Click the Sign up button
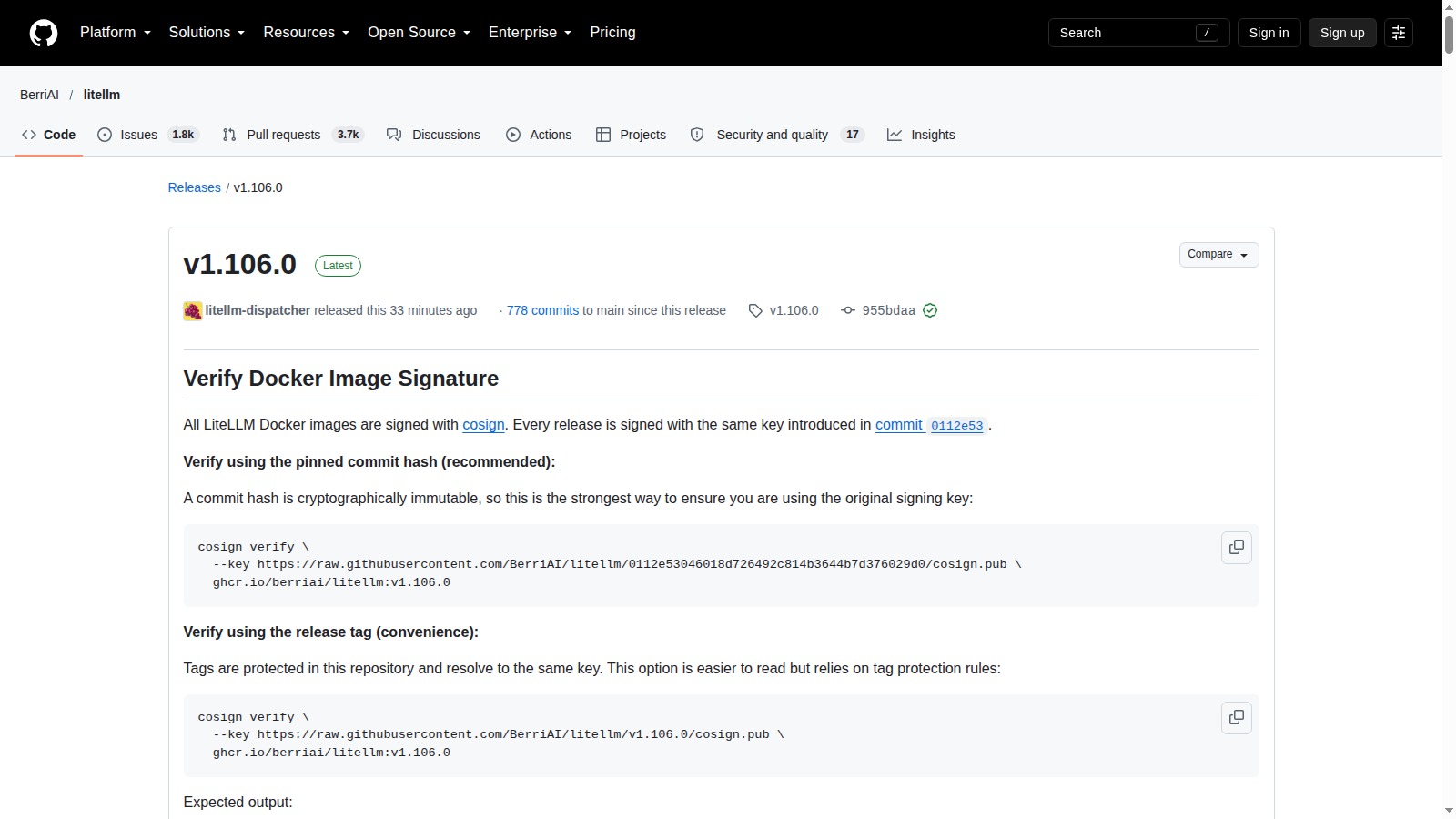Screen dimensions: 1456x819 point(1342,33)
